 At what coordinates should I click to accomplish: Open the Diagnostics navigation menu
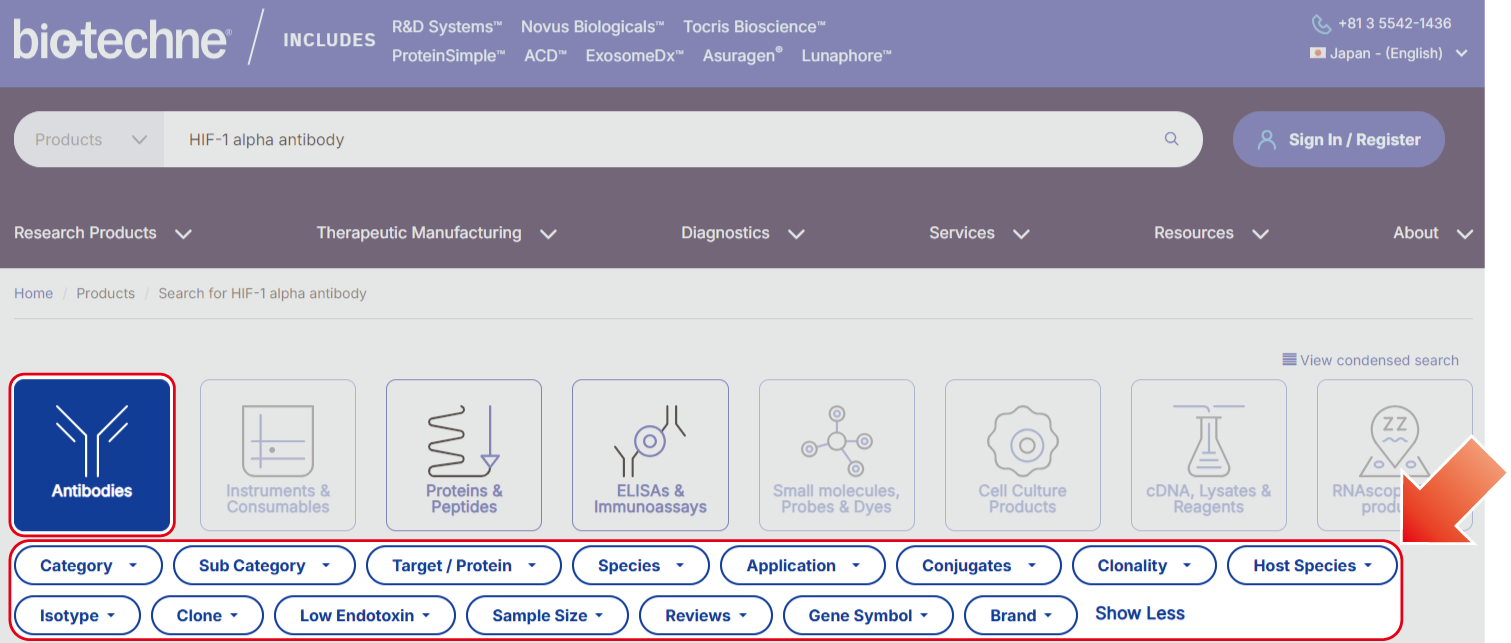click(742, 233)
